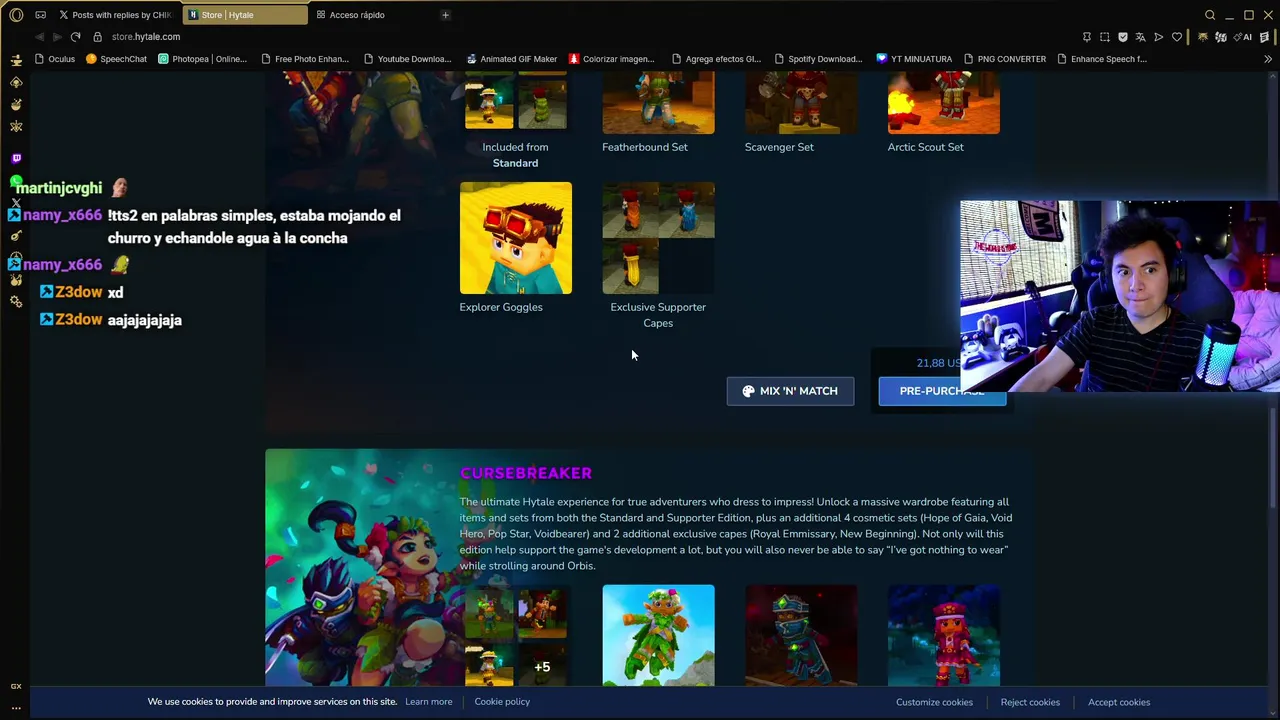Open the 'Included from Standard' item group

pyautogui.click(x=516, y=103)
